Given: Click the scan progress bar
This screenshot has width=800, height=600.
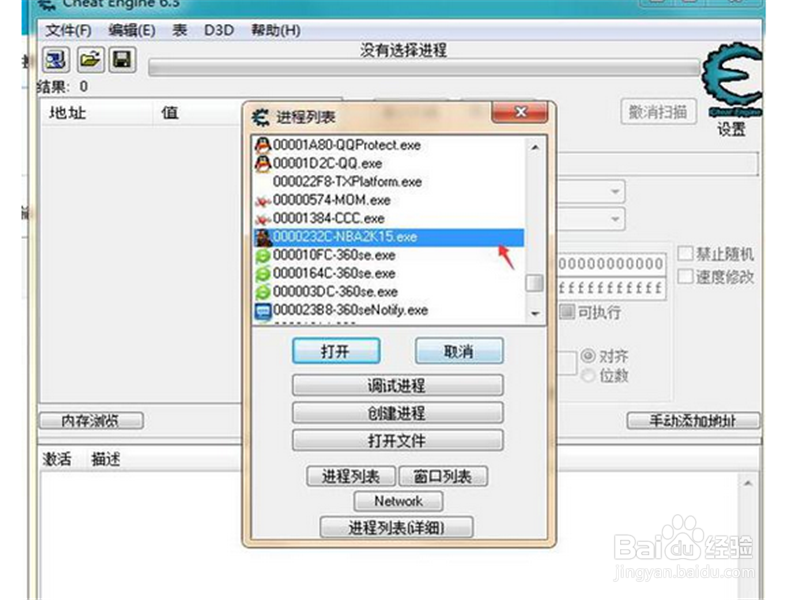Looking at the screenshot, I should (423, 68).
